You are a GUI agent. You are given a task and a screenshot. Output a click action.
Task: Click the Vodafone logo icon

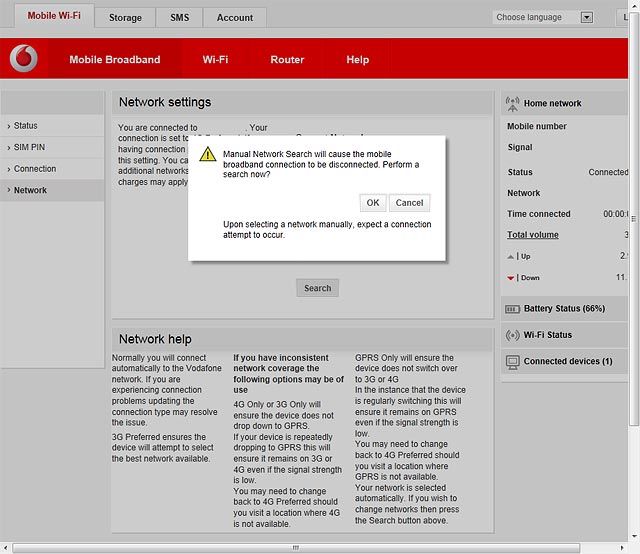coord(24,58)
